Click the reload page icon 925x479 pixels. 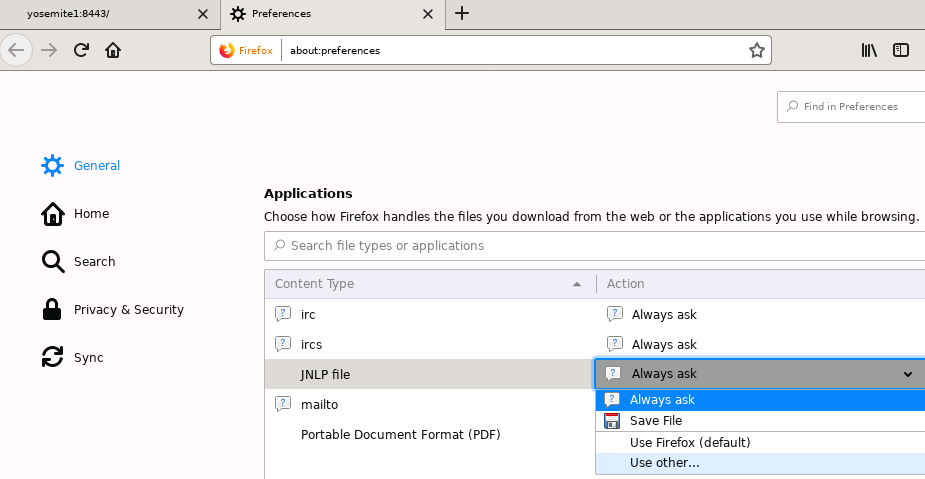point(81,50)
